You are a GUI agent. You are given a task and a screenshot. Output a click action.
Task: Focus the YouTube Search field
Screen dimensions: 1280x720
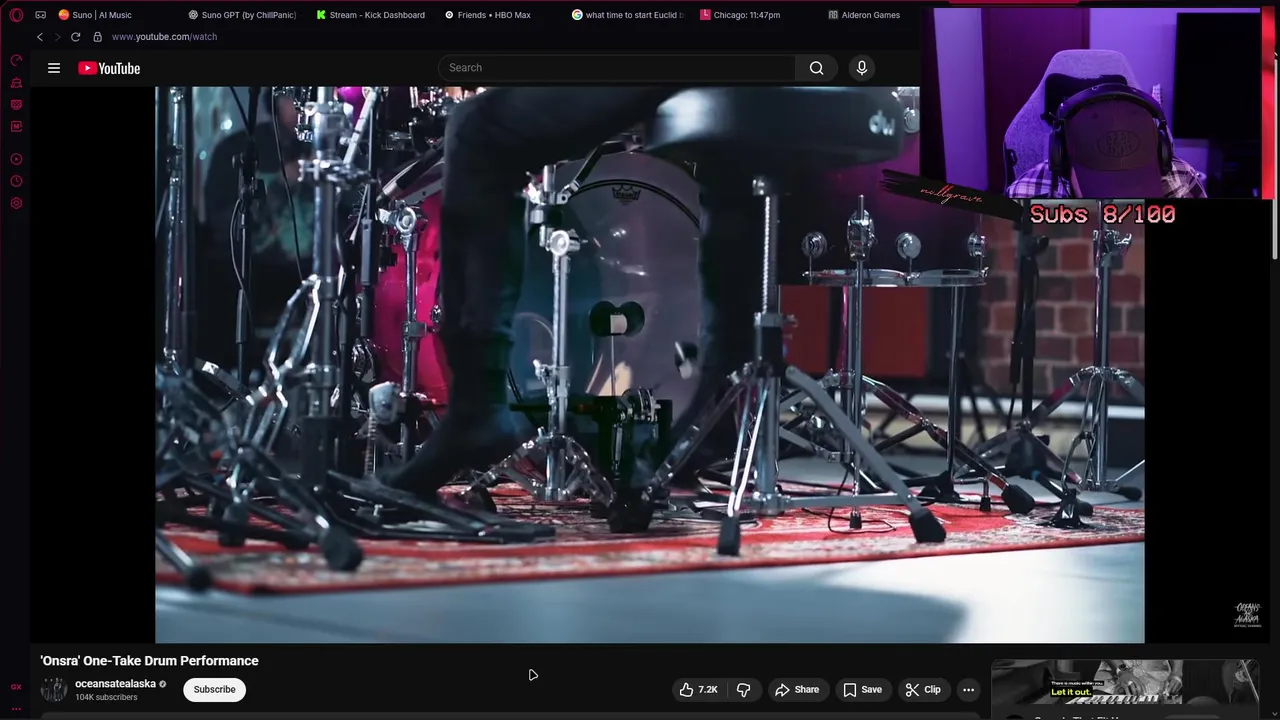tap(617, 68)
